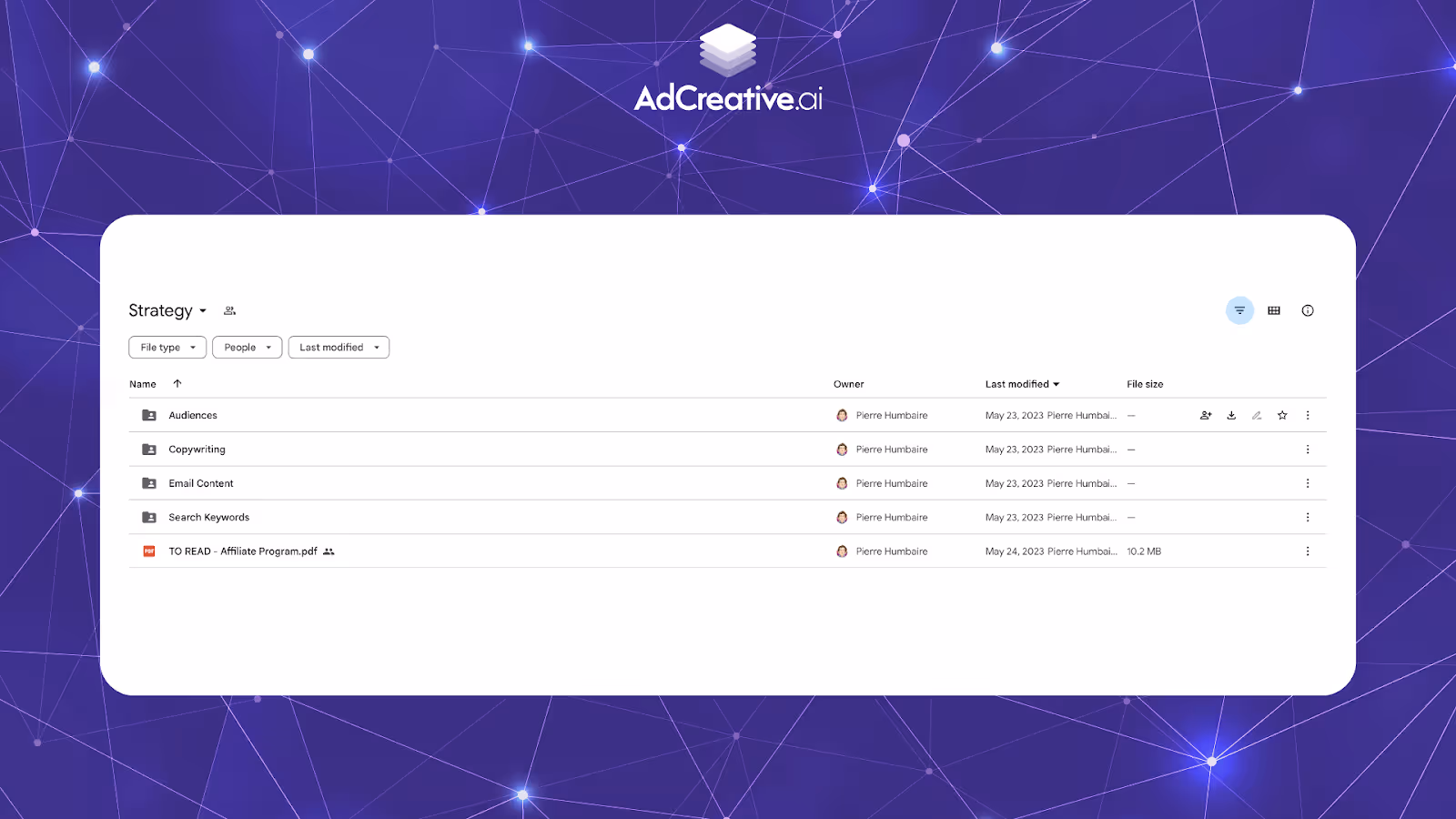
Task: Open more actions for Copywriting
Action: [x=1308, y=450]
